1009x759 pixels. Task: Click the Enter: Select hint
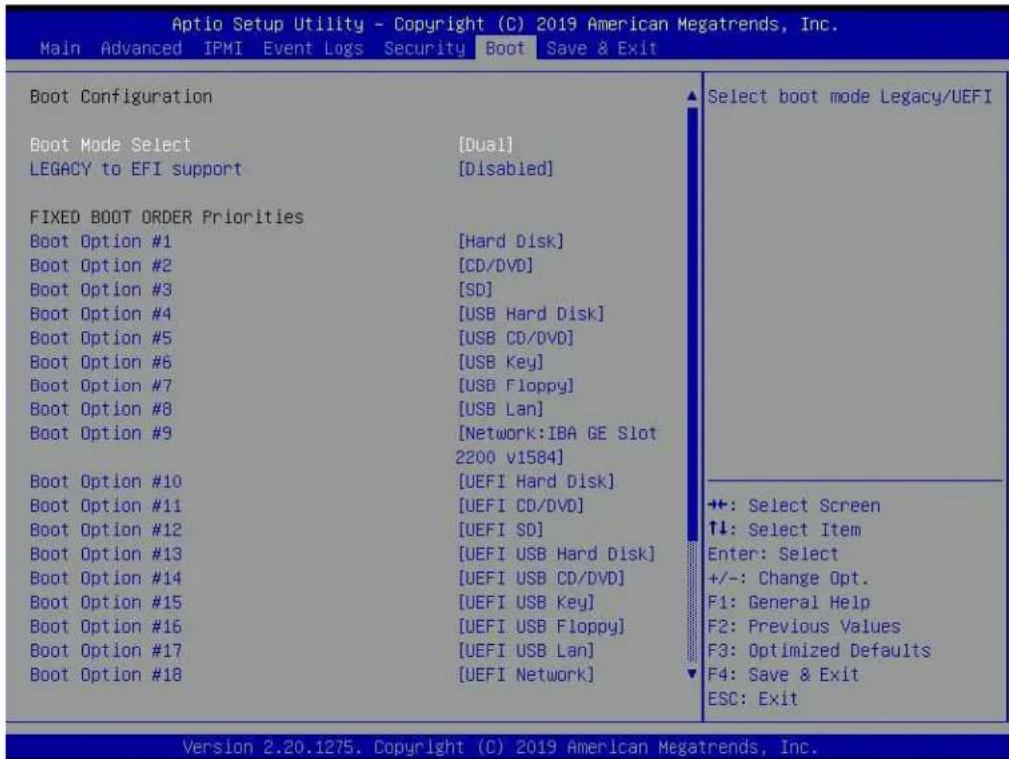(x=773, y=554)
